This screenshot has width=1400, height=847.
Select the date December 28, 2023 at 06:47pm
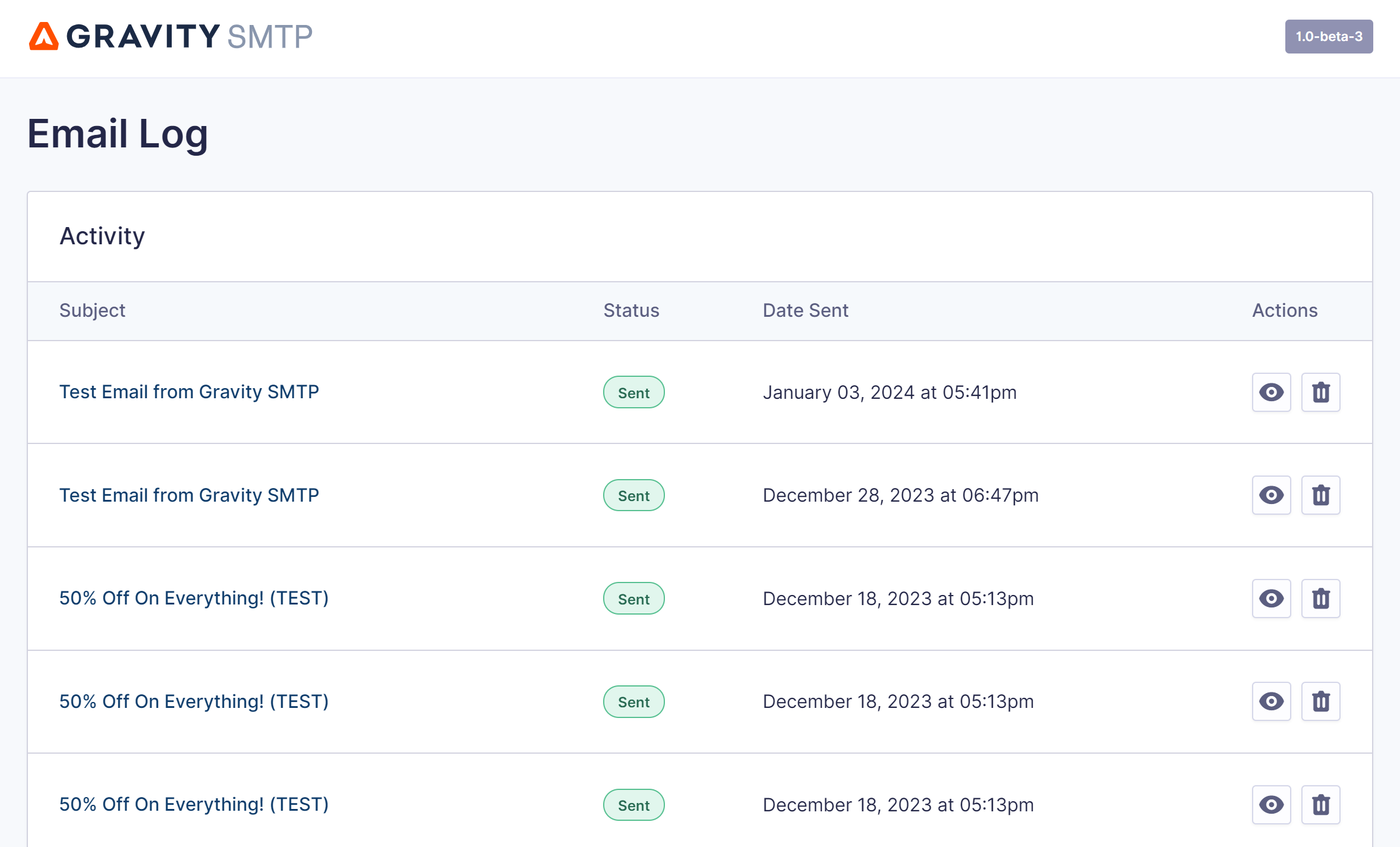coord(900,495)
